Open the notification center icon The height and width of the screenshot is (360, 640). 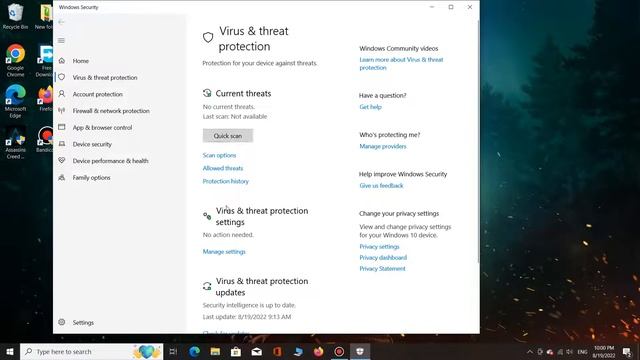tap(627, 351)
